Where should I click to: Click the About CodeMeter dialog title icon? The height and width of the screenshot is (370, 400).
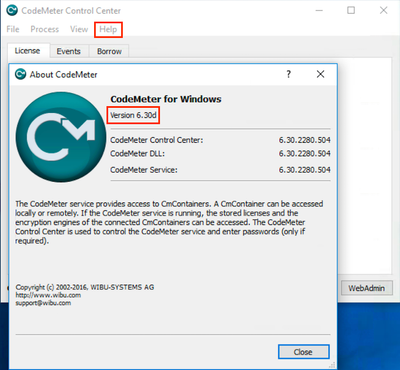tap(20, 74)
